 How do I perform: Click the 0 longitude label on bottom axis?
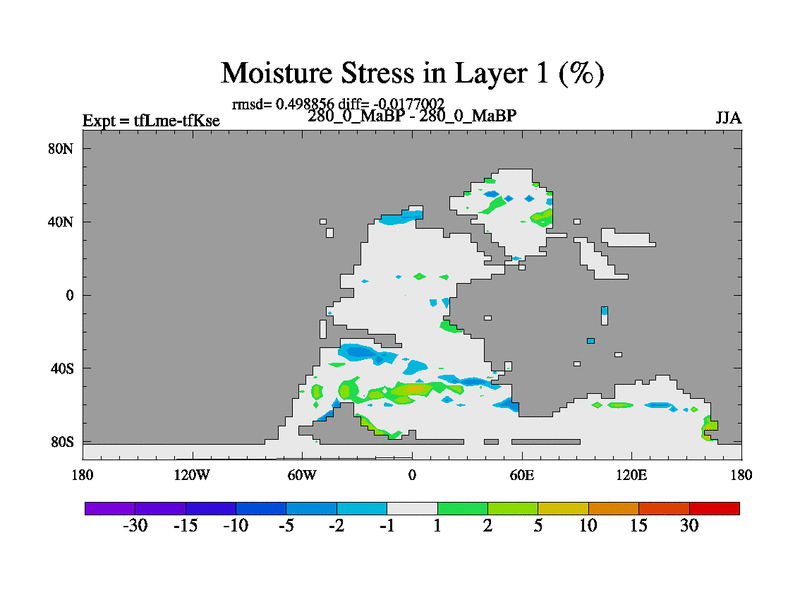(412, 474)
